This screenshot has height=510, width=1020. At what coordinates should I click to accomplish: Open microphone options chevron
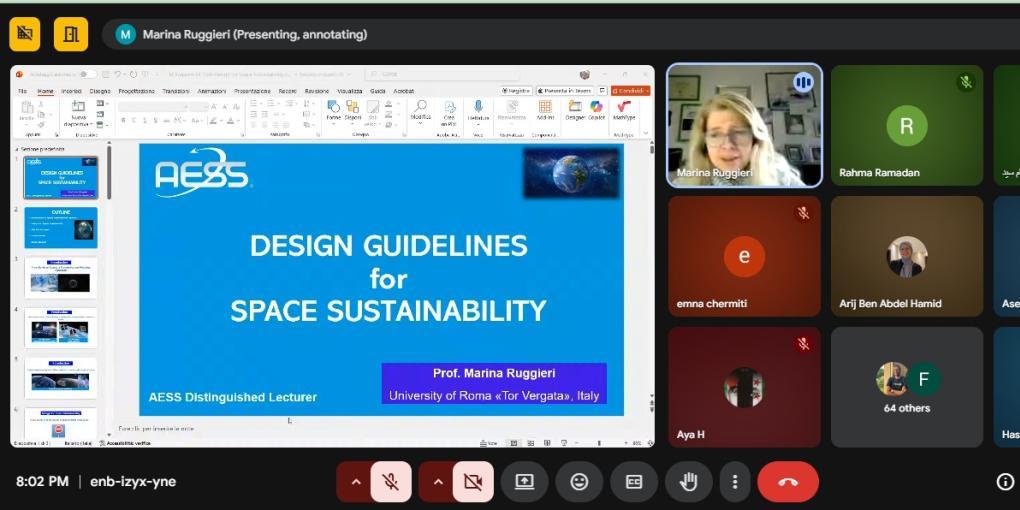356,481
